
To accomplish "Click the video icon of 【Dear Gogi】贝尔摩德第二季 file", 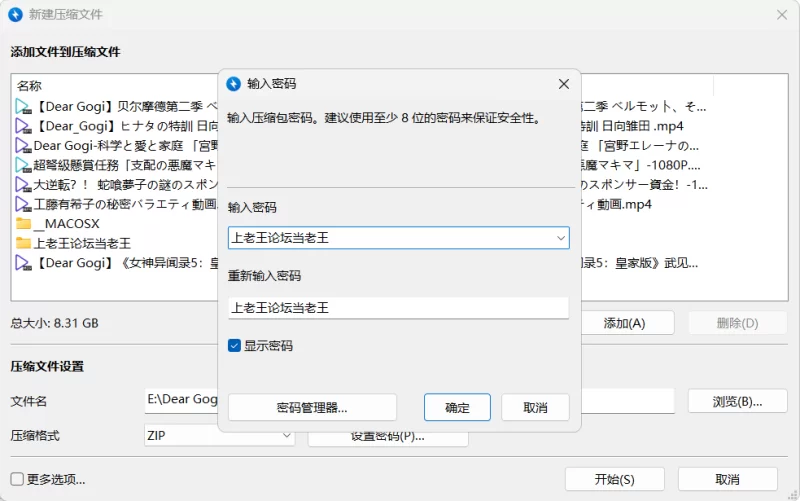I will coord(24,106).
